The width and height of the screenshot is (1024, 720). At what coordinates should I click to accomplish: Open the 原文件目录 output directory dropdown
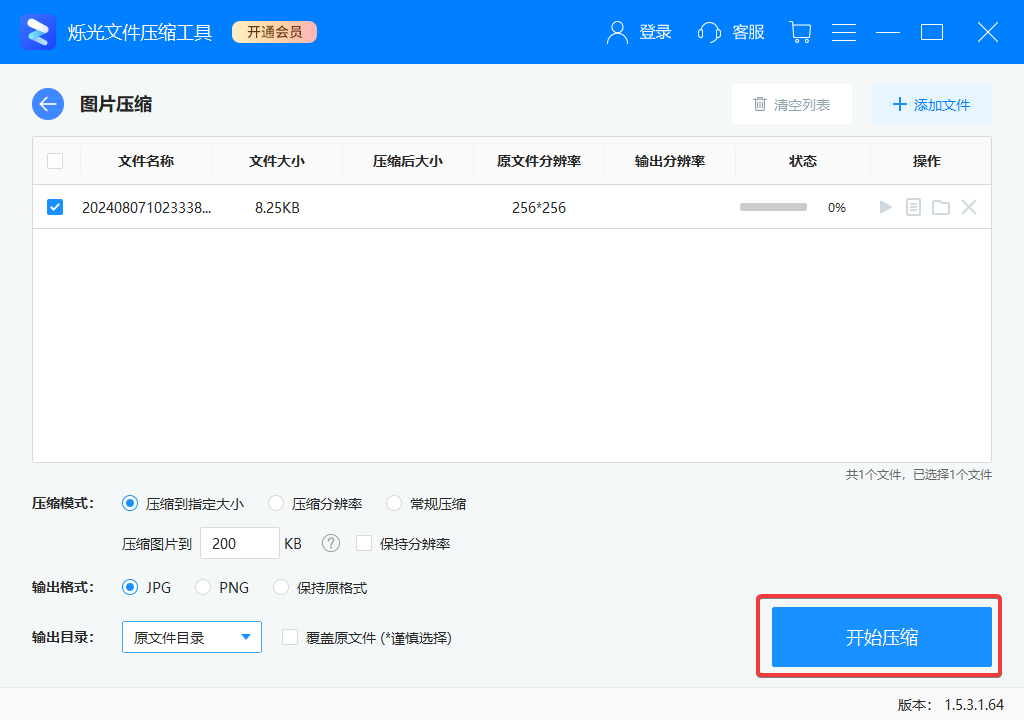191,637
